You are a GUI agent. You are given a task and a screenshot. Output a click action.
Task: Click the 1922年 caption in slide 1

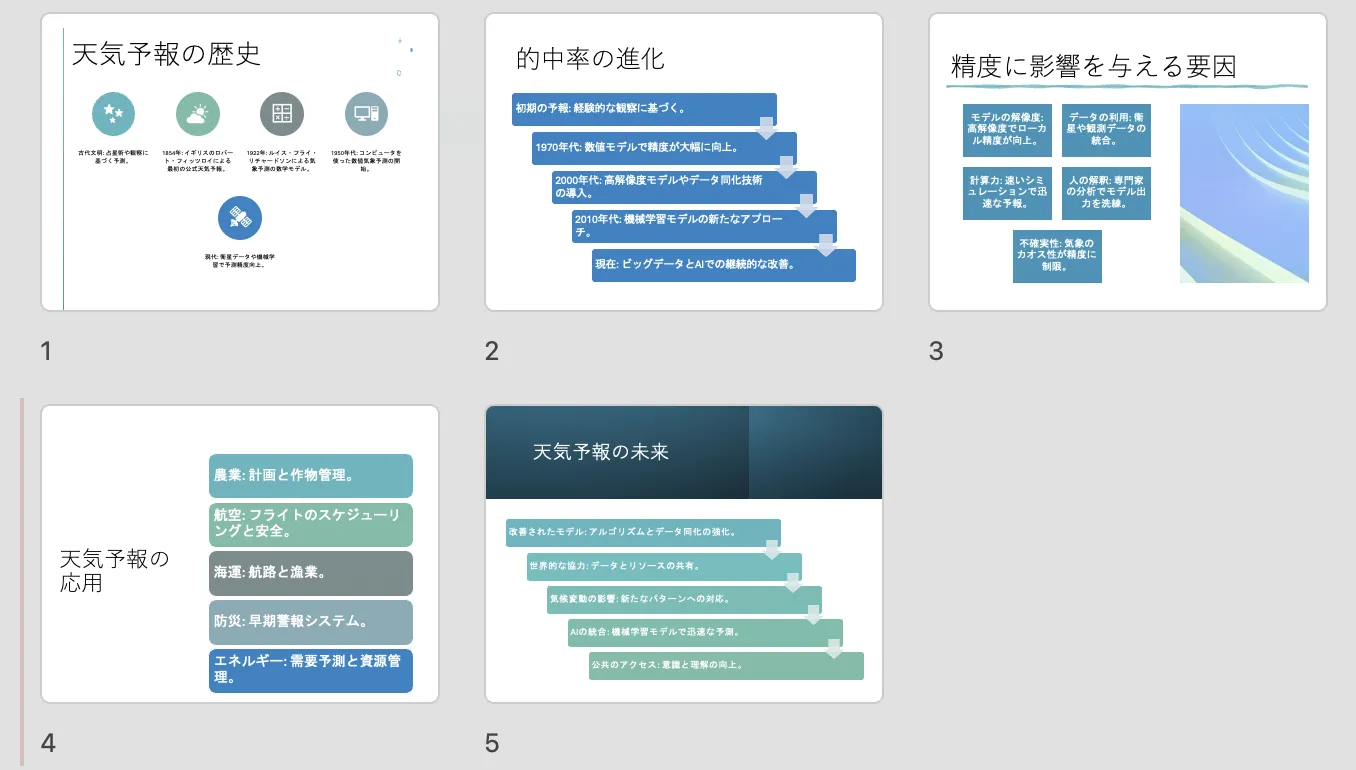tap(282, 161)
